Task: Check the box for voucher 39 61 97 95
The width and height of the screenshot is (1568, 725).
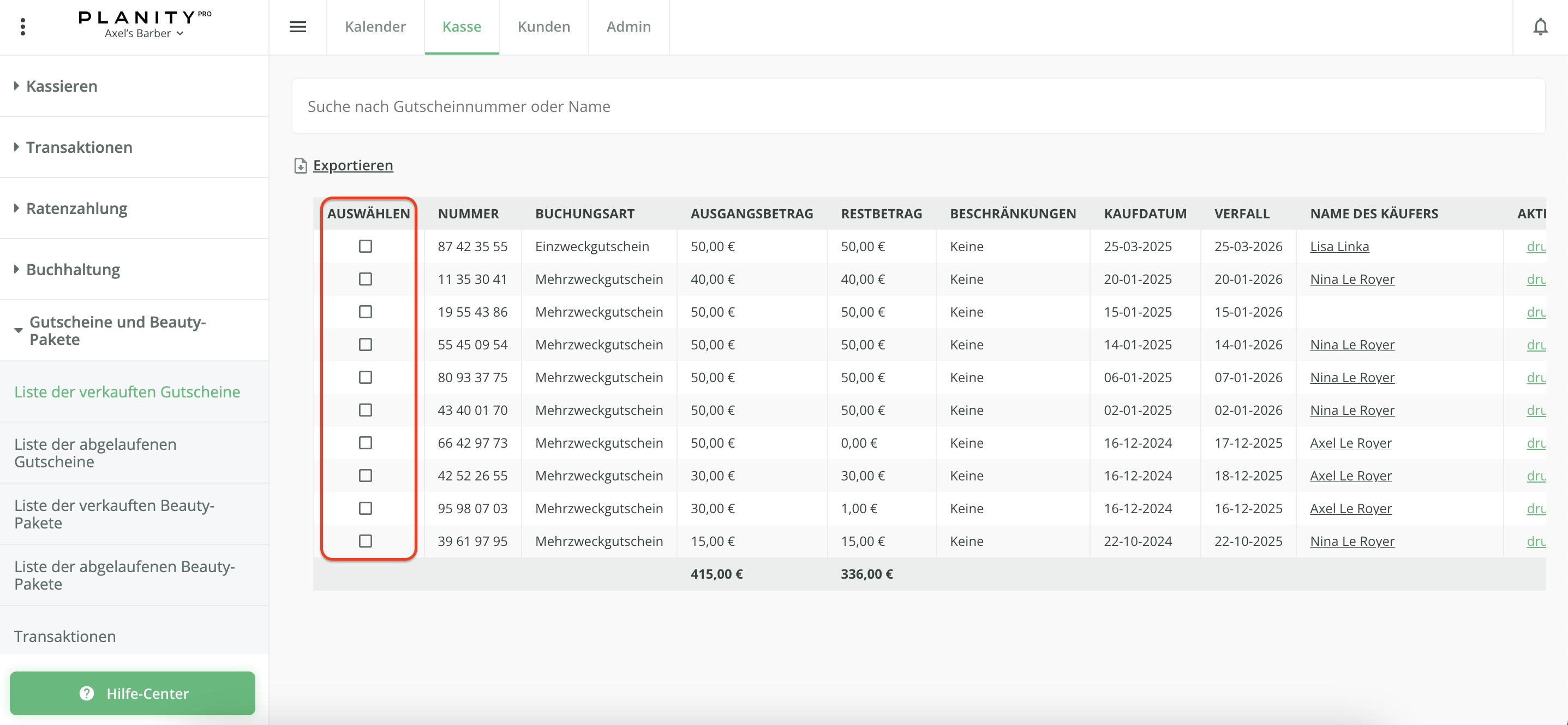Action: coord(365,541)
